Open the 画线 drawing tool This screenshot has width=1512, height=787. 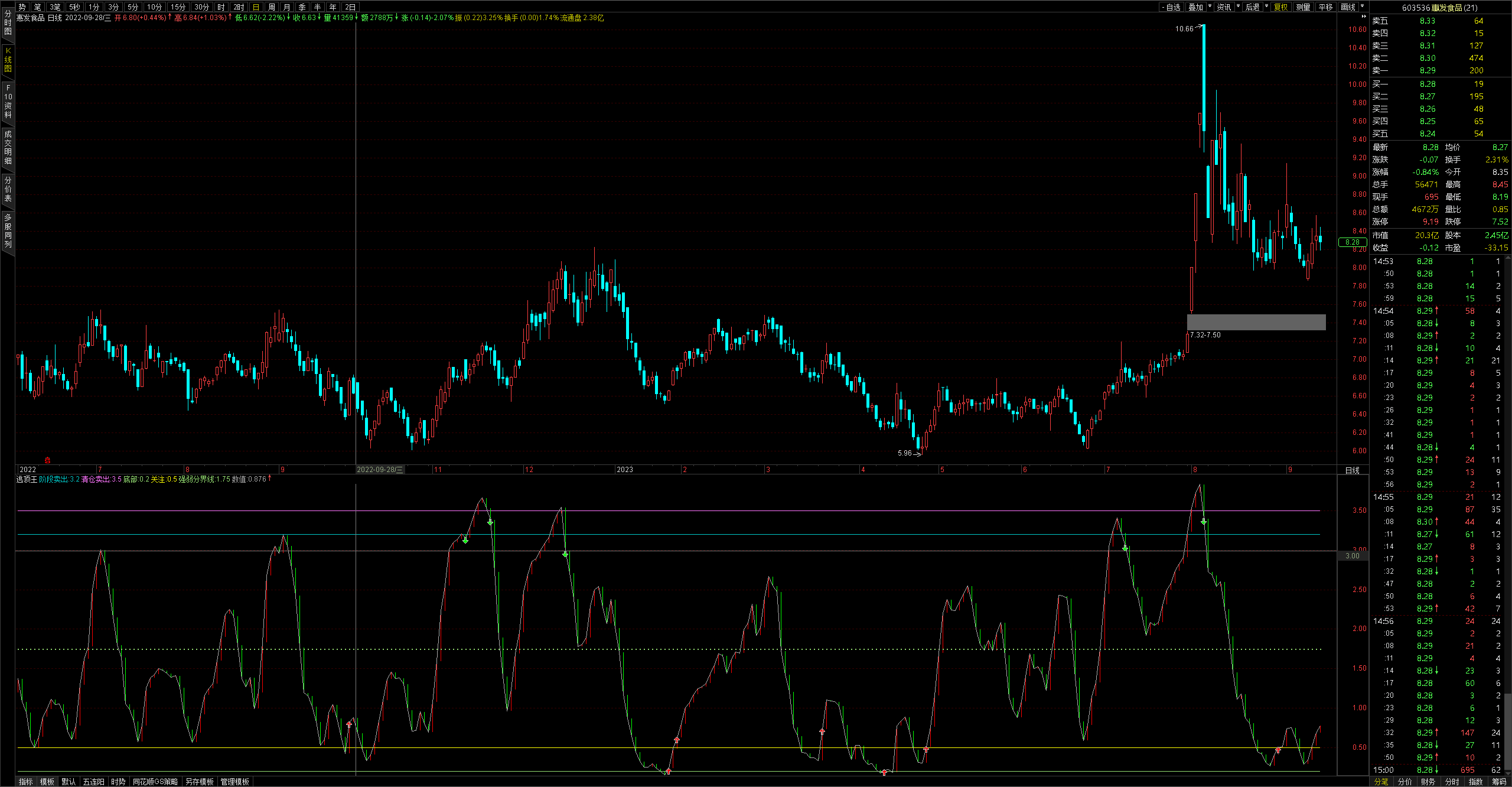1348,7
